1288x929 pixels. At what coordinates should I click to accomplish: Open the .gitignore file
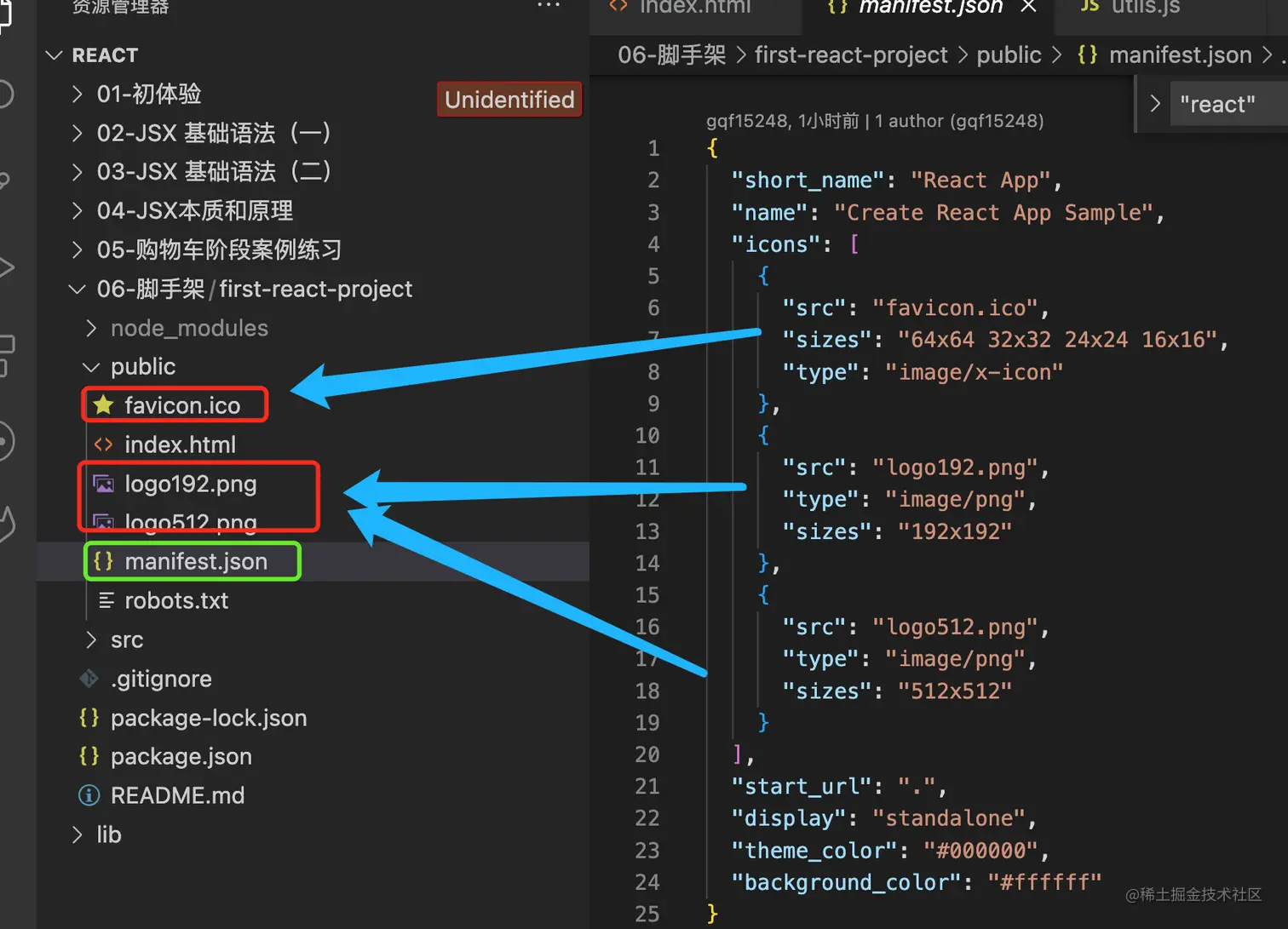161,679
